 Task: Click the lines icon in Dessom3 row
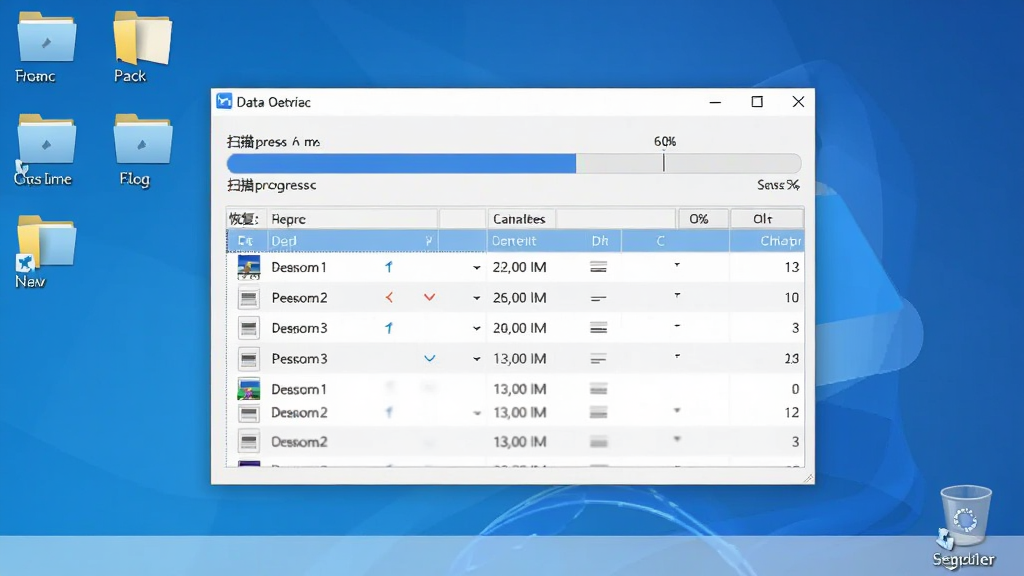[x=598, y=328]
